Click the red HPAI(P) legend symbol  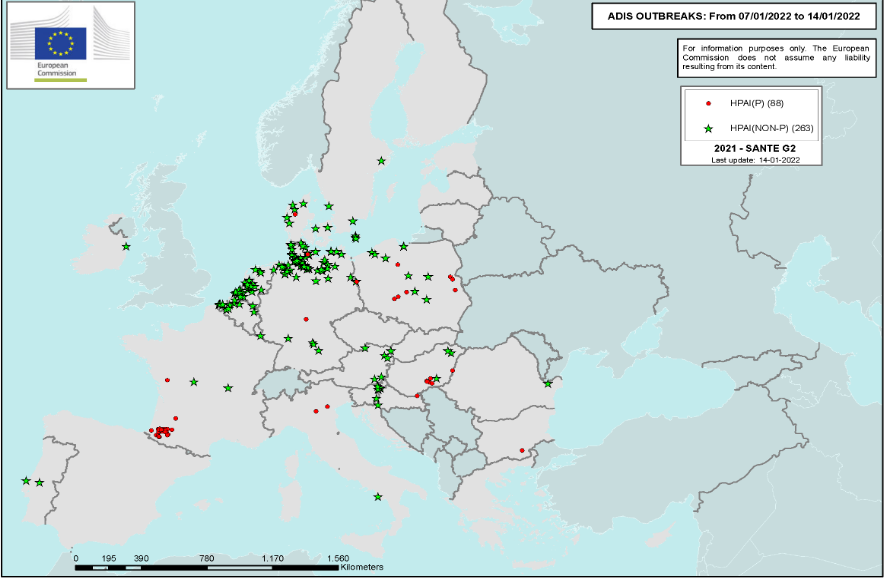point(708,103)
